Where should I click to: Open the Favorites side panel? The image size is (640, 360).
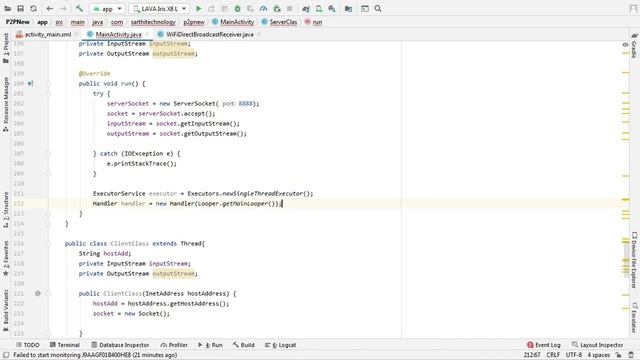[x=6, y=258]
